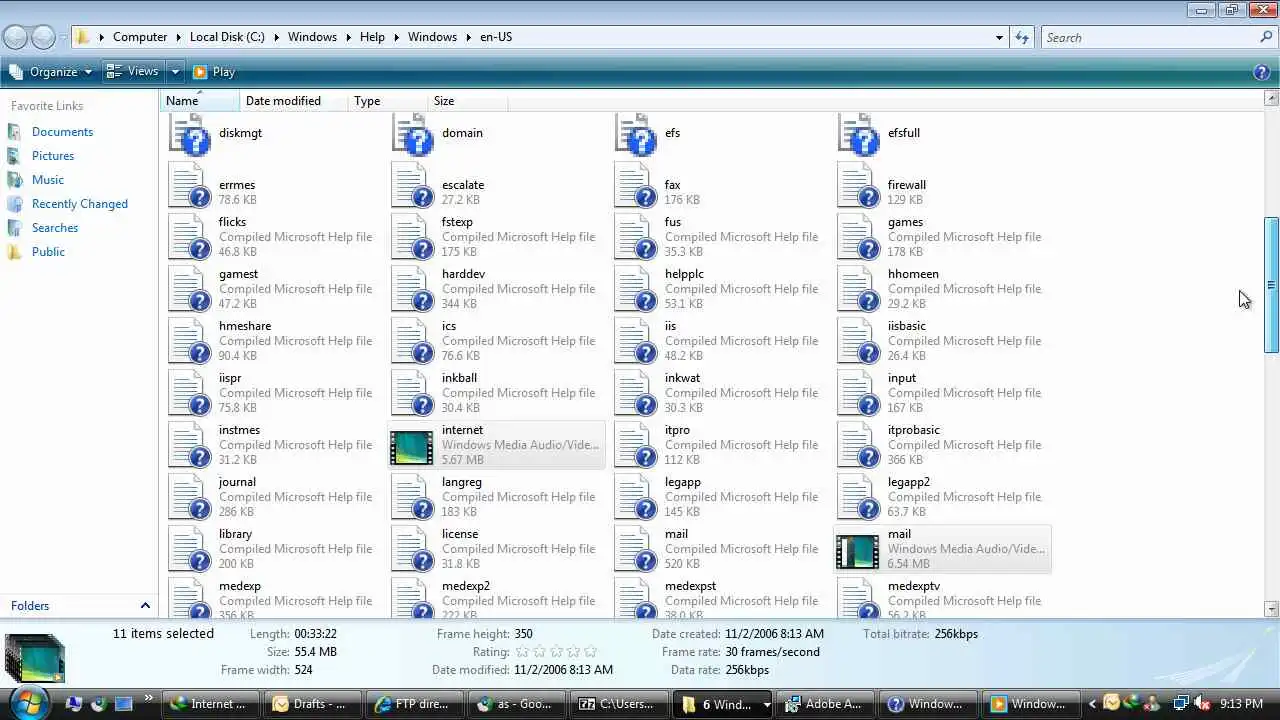The width and height of the screenshot is (1280, 720).
Task: Refresh the folder view
Action: [1021, 38]
